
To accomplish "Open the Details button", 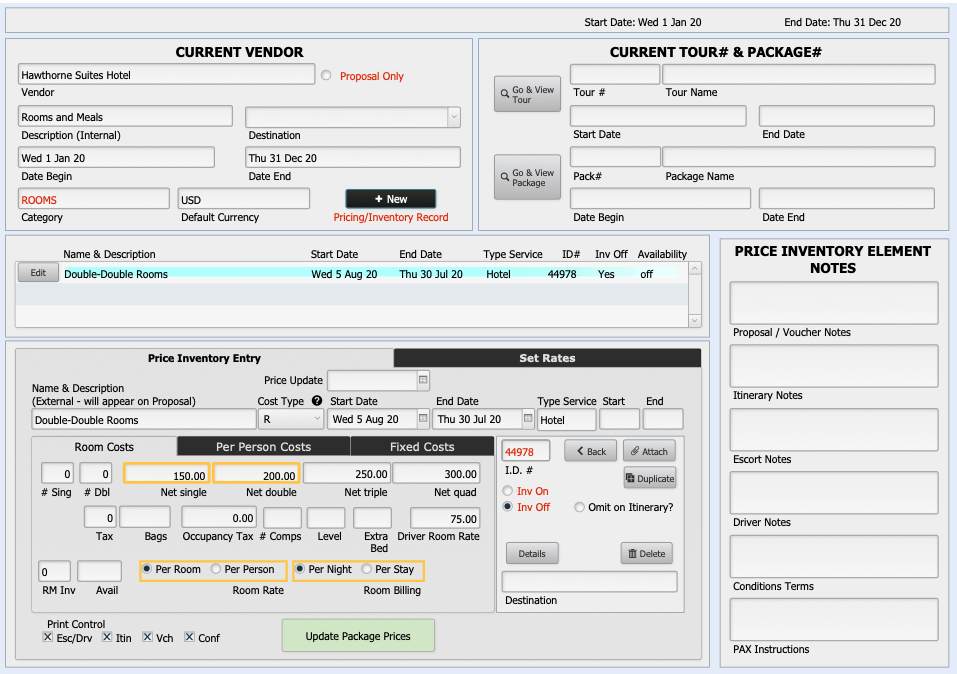I will click(x=532, y=553).
